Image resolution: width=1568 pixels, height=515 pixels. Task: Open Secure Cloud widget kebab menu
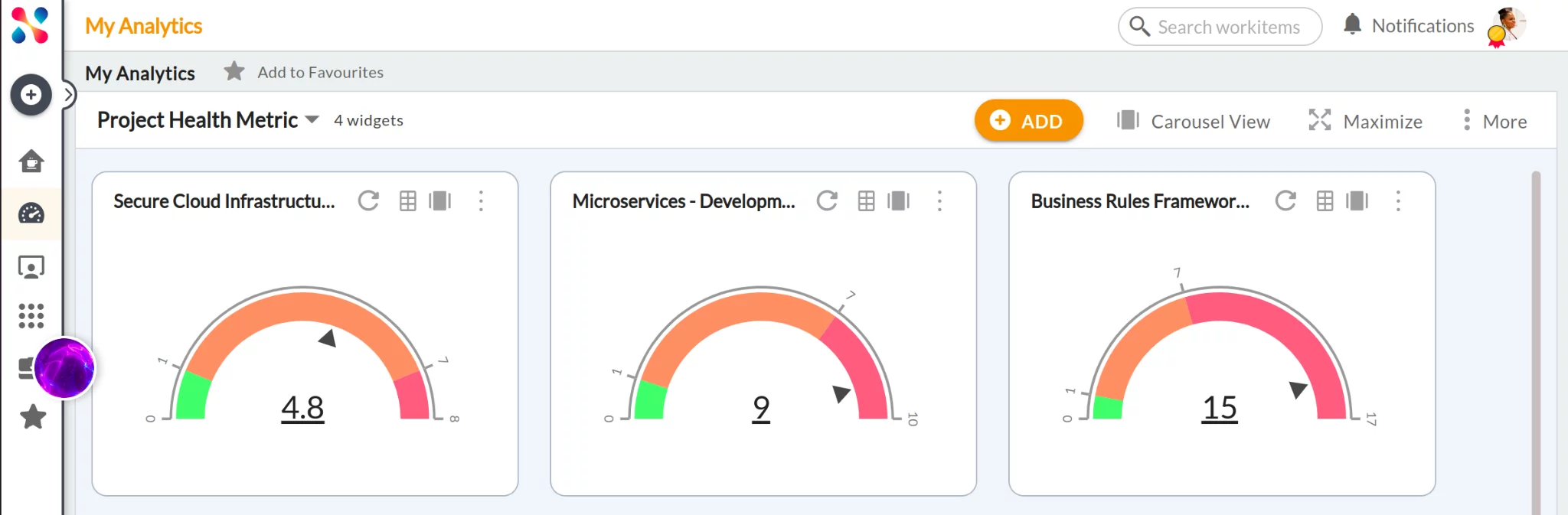point(481,201)
